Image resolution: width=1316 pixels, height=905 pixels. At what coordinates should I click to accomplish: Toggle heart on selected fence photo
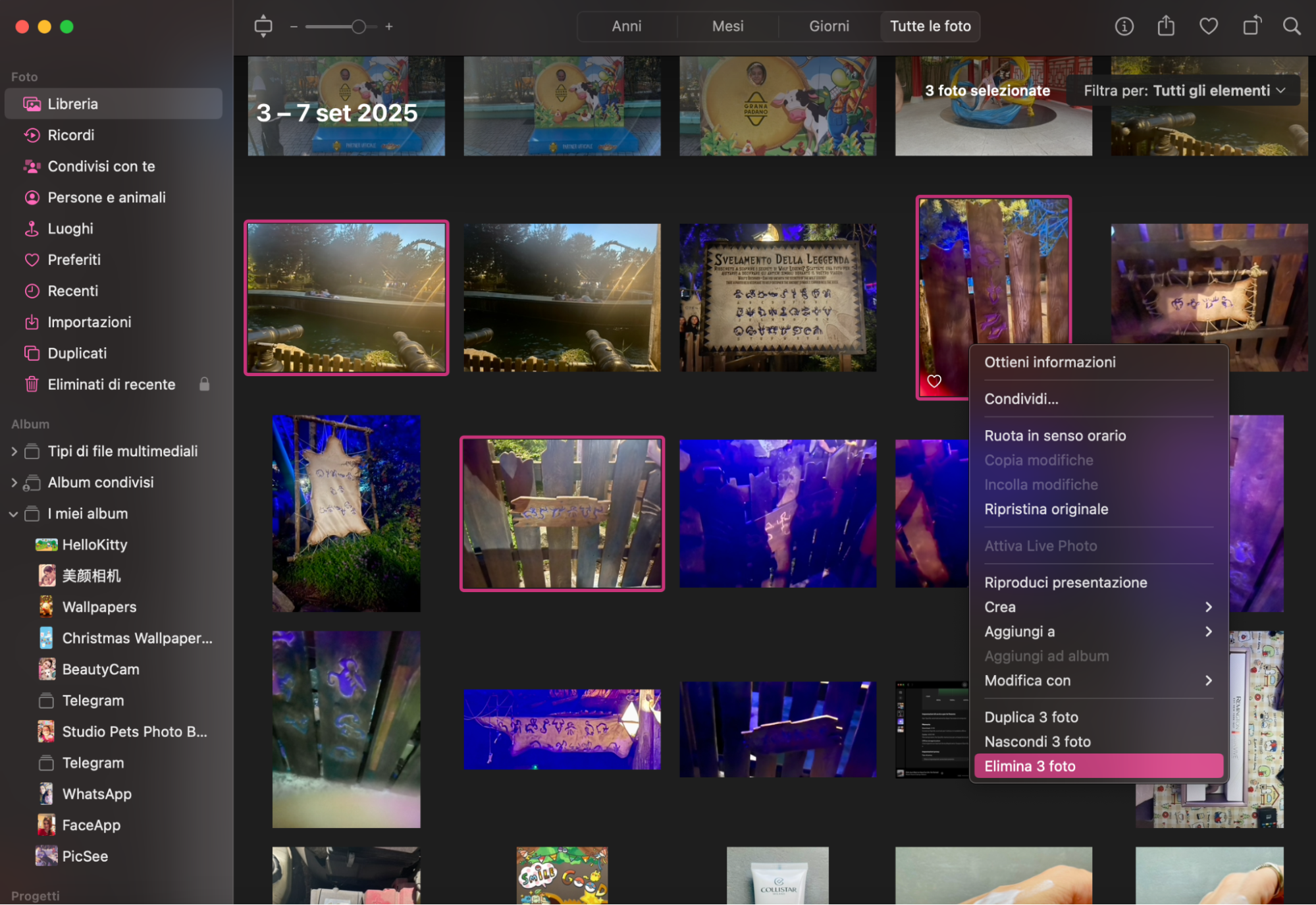tap(934, 381)
